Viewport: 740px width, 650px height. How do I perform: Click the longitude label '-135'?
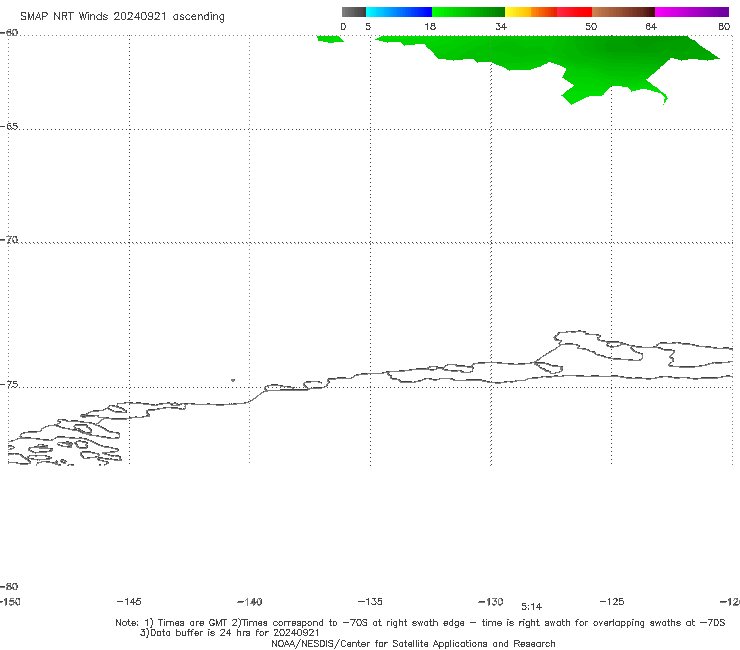click(370, 602)
